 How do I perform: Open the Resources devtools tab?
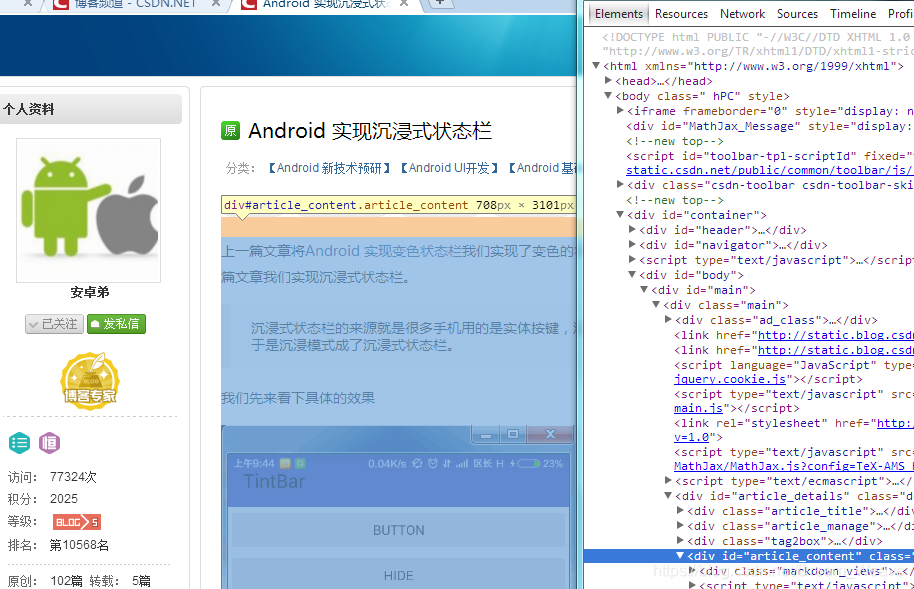(x=681, y=13)
